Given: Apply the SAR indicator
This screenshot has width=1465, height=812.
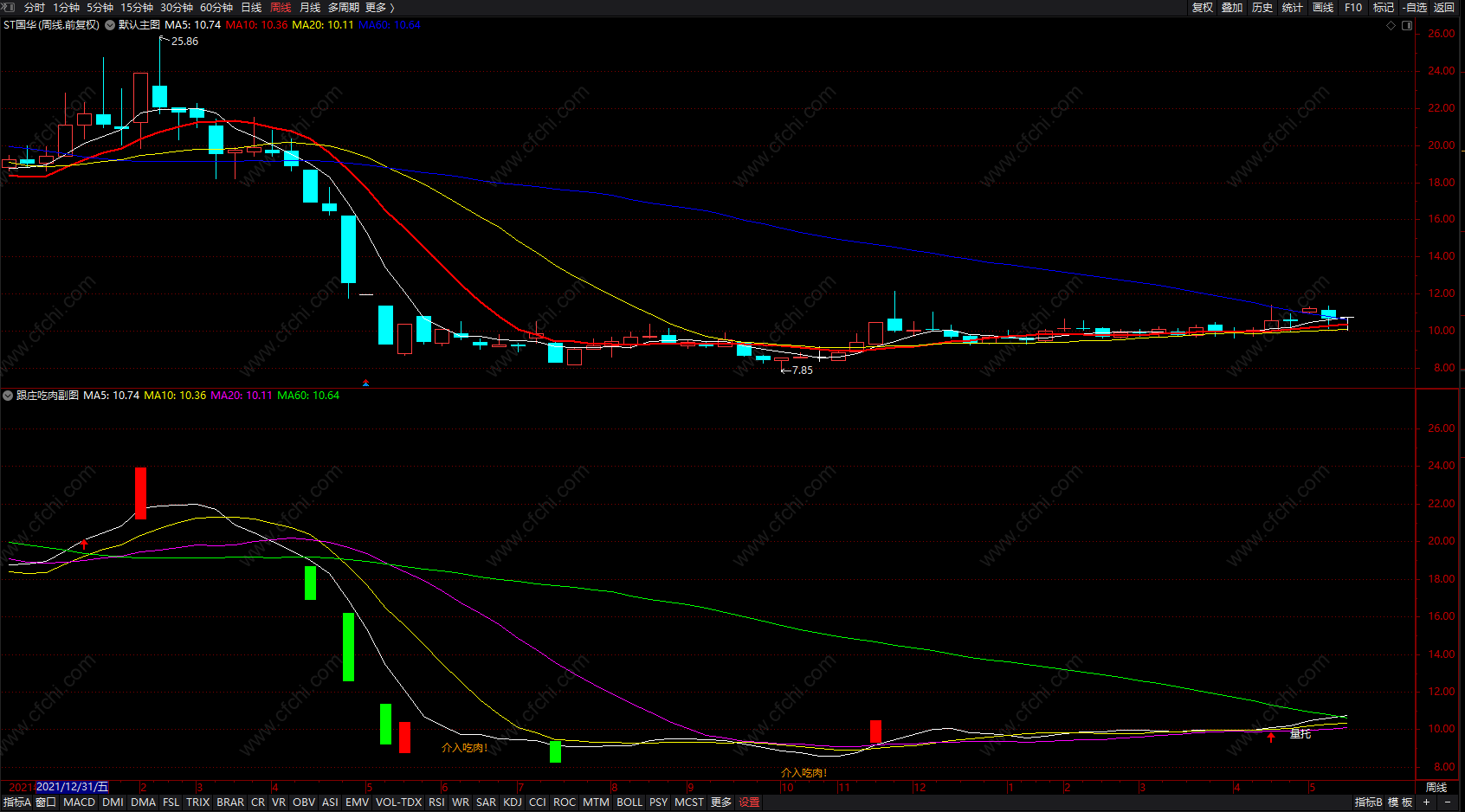Looking at the screenshot, I should [487, 802].
